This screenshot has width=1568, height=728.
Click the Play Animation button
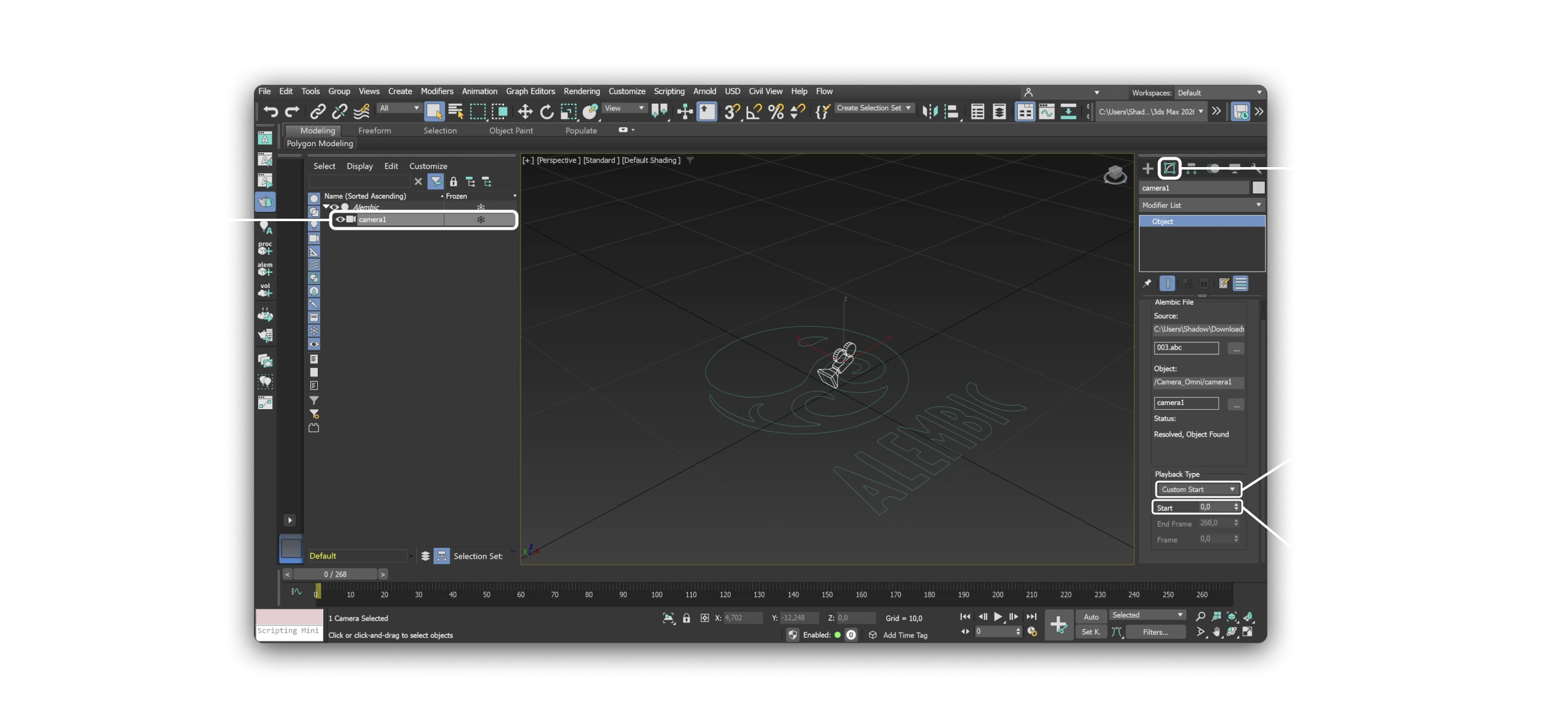click(998, 616)
